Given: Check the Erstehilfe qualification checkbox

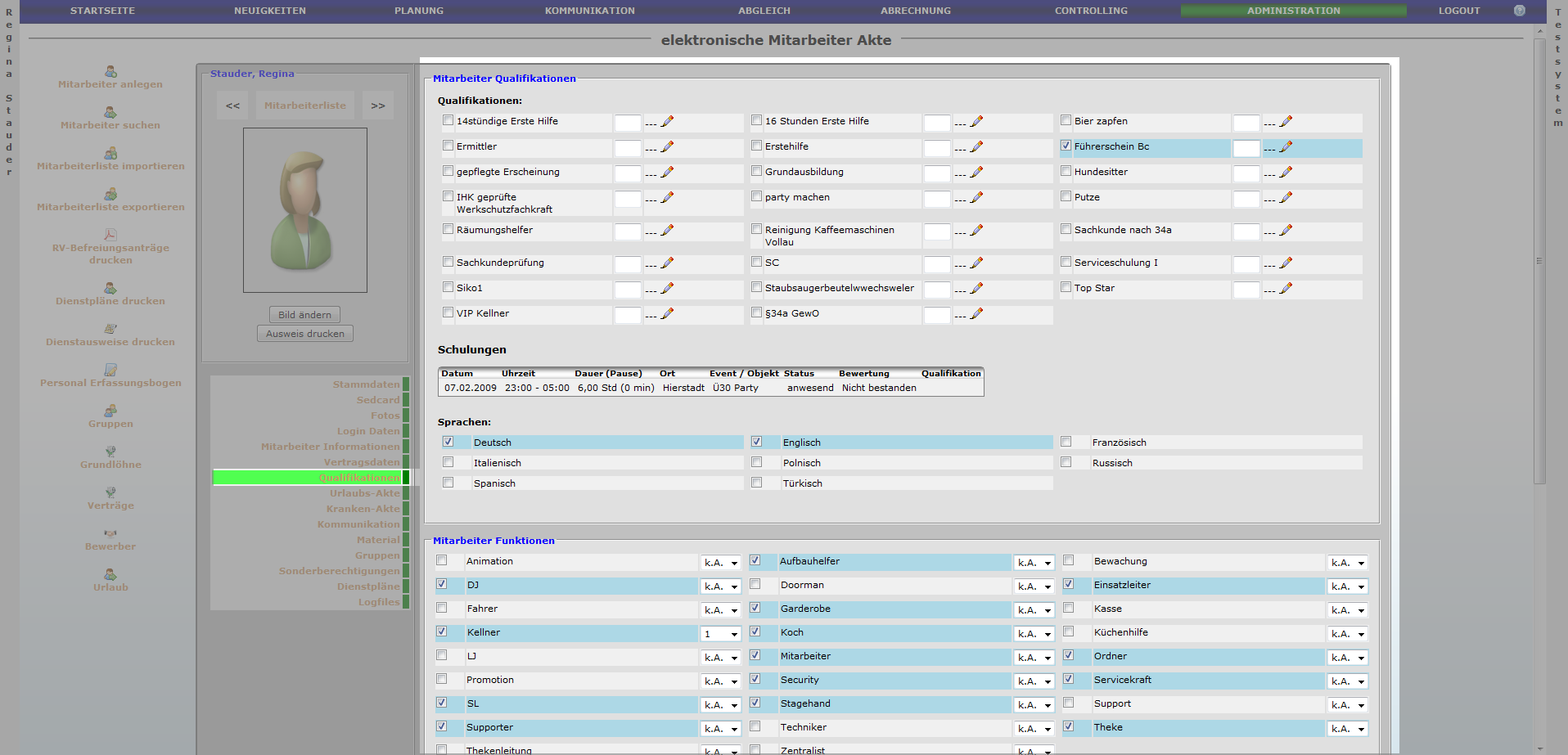Looking at the screenshot, I should [757, 146].
